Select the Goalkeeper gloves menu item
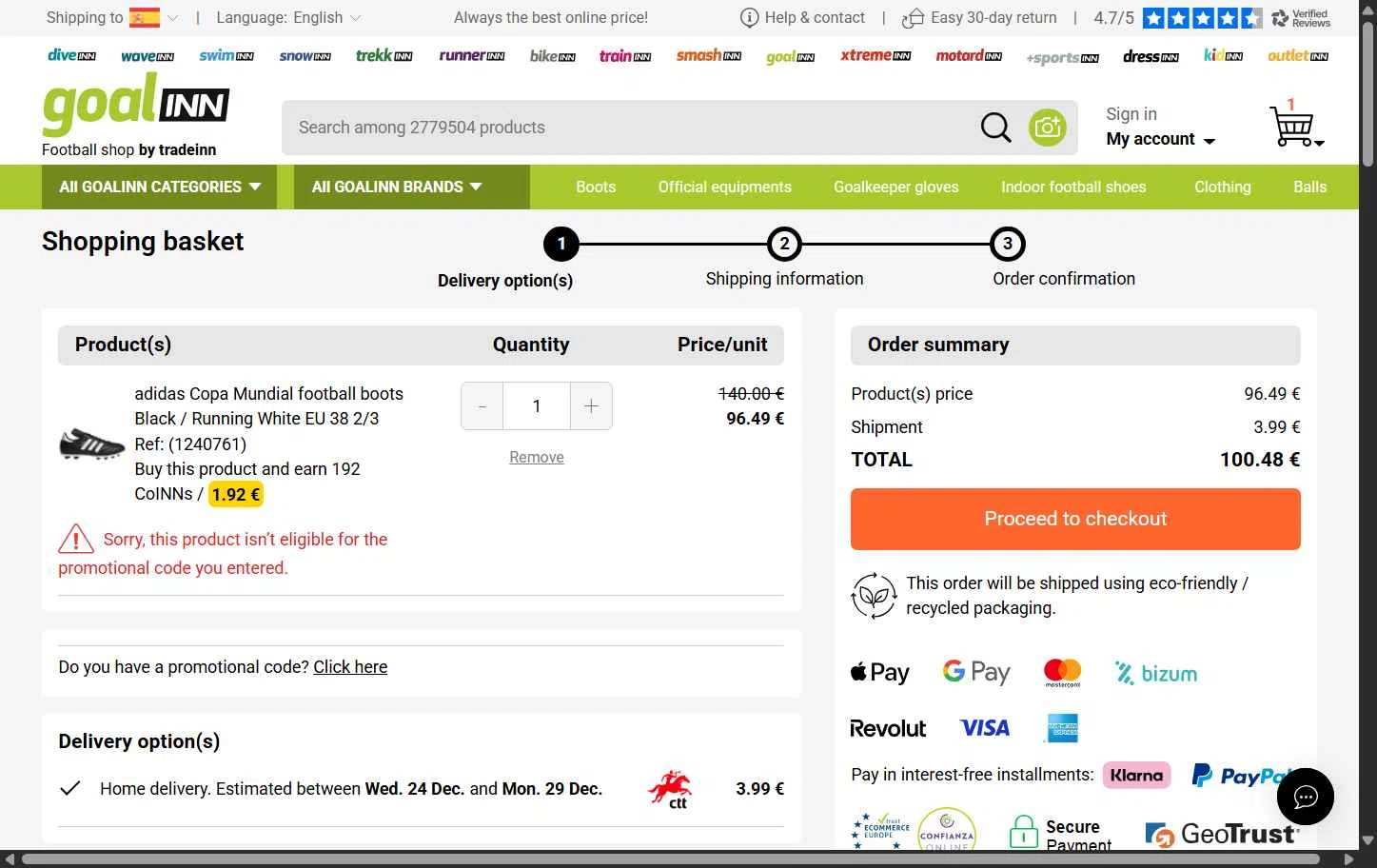The height and width of the screenshot is (868, 1377). pos(896,187)
